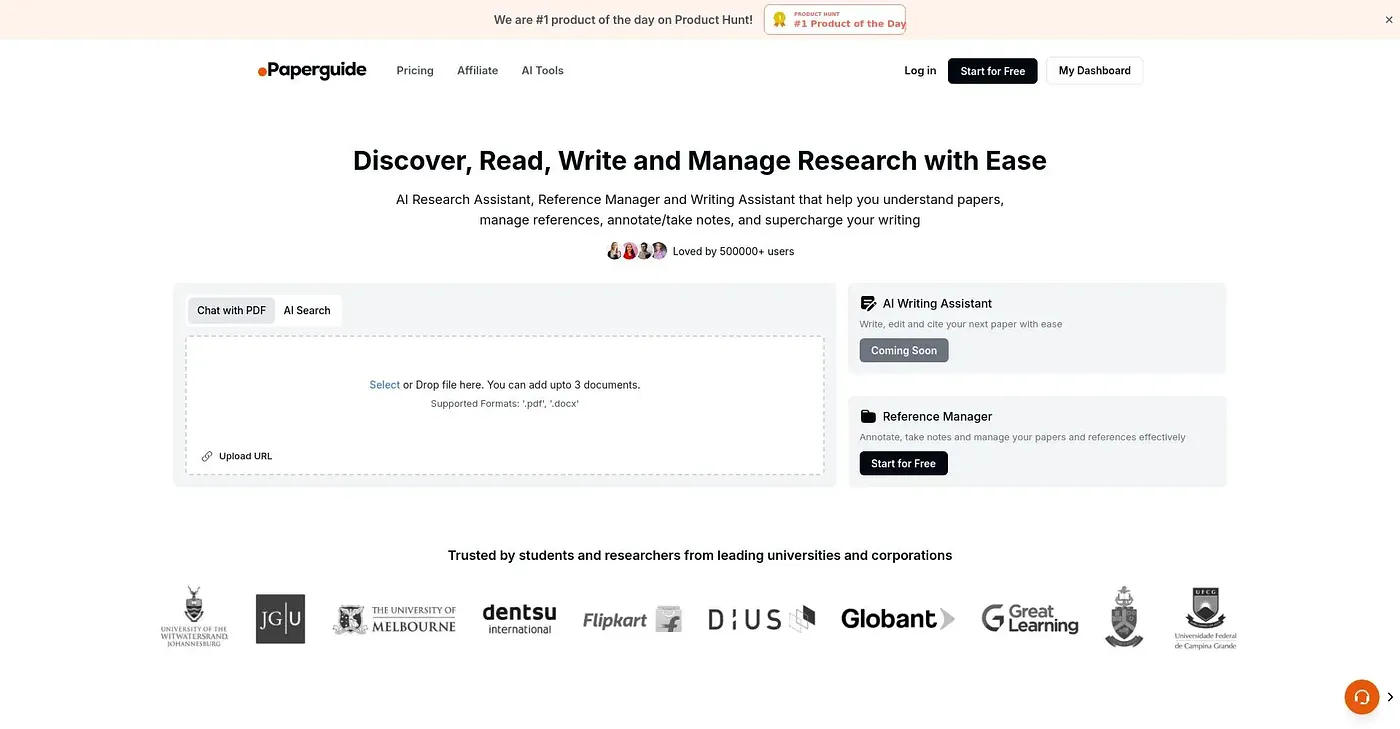Screen dimensions: 1400x729
Task: Open the orange support chat headset icon
Action: tap(1361, 697)
